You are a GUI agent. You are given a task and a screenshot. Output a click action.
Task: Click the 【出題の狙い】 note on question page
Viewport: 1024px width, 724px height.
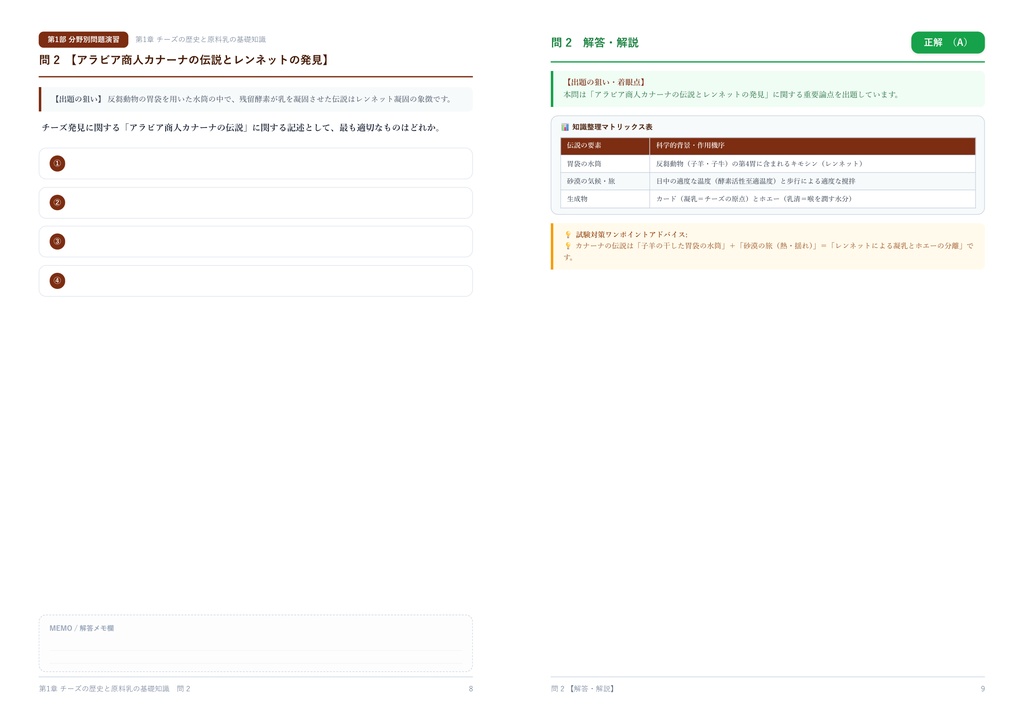click(256, 99)
